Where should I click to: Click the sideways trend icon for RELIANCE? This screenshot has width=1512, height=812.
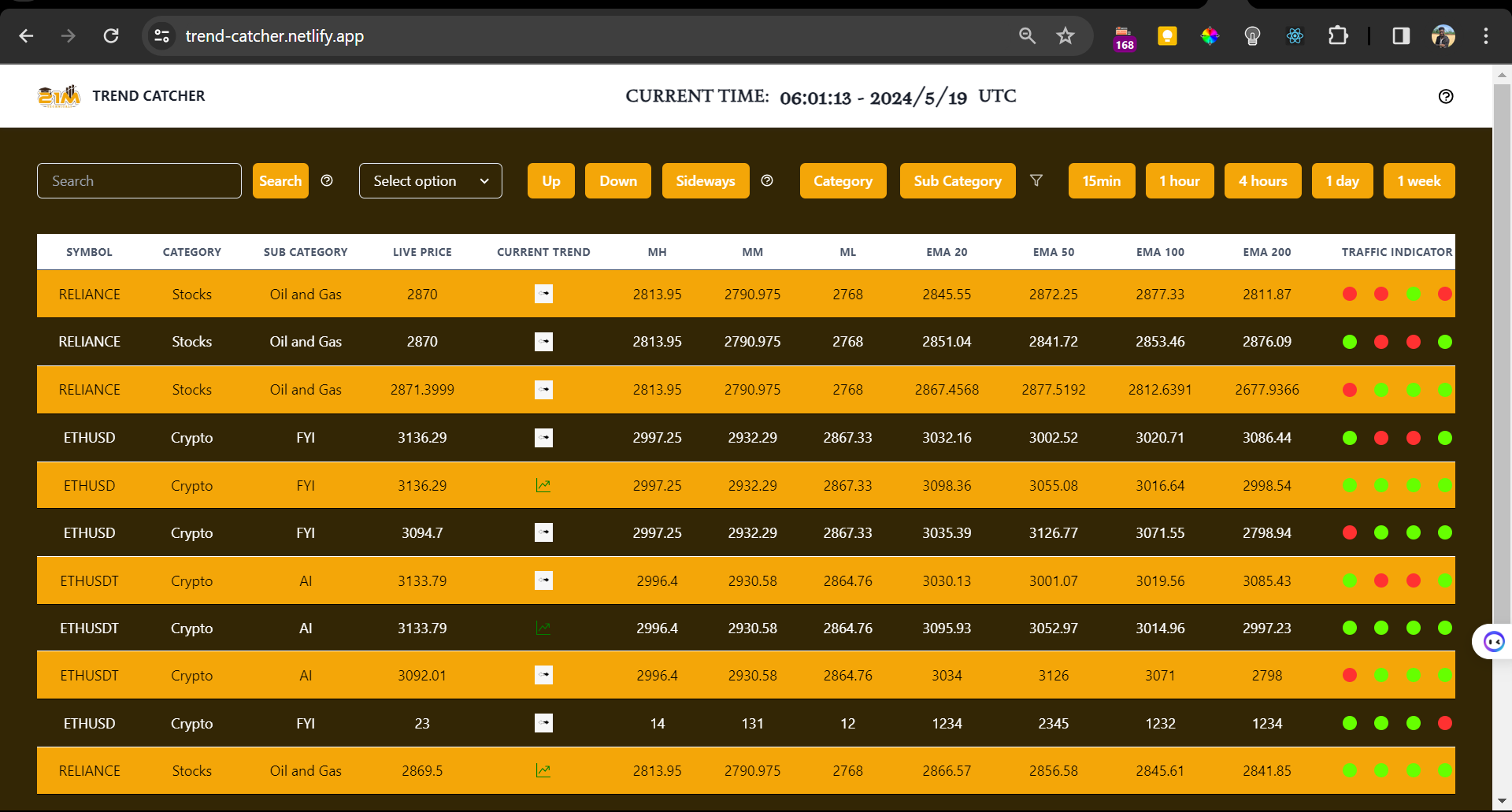click(543, 294)
